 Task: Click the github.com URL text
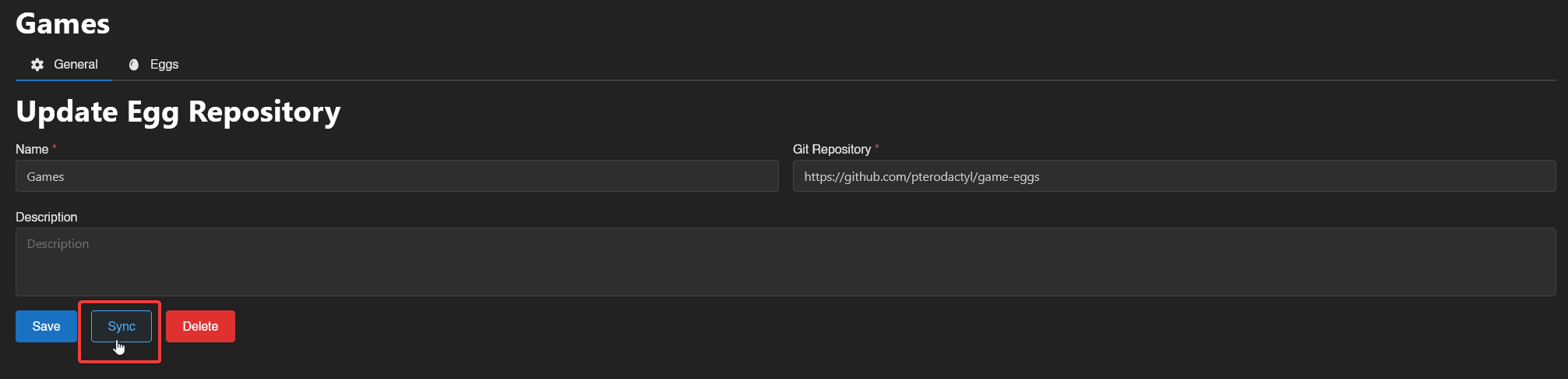point(921,177)
